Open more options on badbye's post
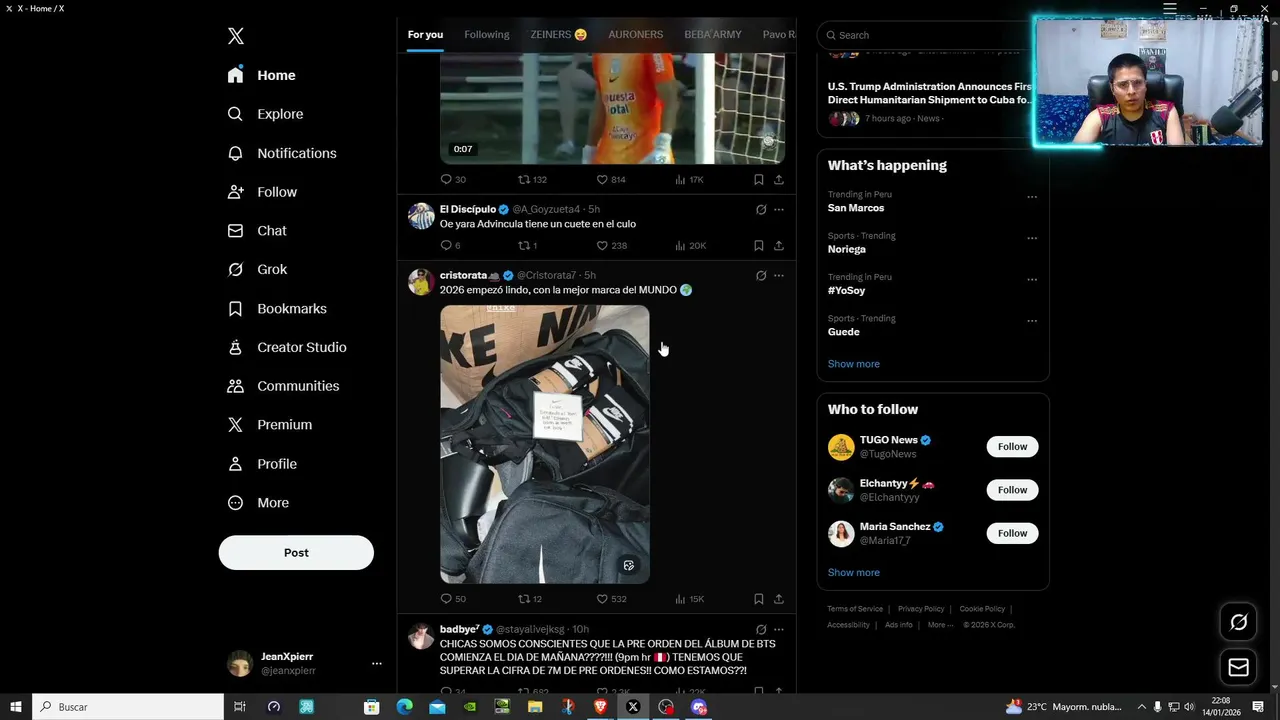 coord(779,630)
